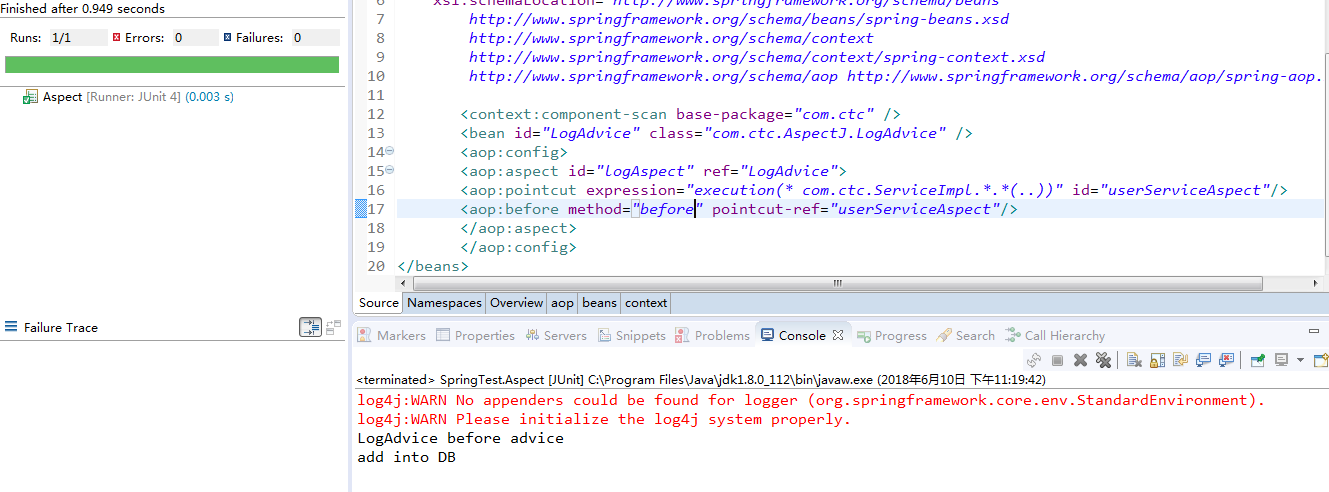
Task: Click the closing </beans> tag
Action: [433, 266]
